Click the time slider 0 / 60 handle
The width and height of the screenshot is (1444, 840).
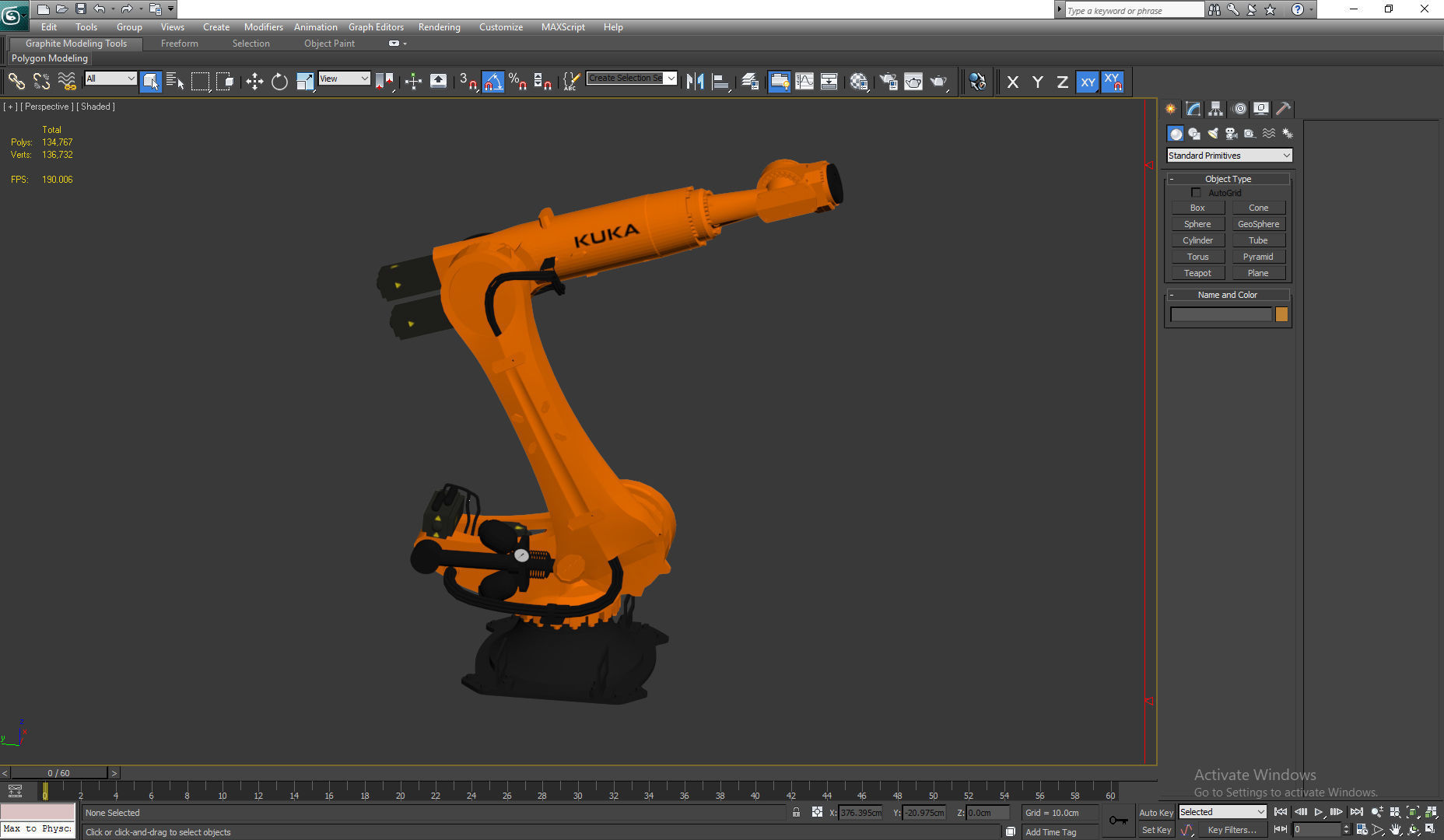[x=58, y=773]
